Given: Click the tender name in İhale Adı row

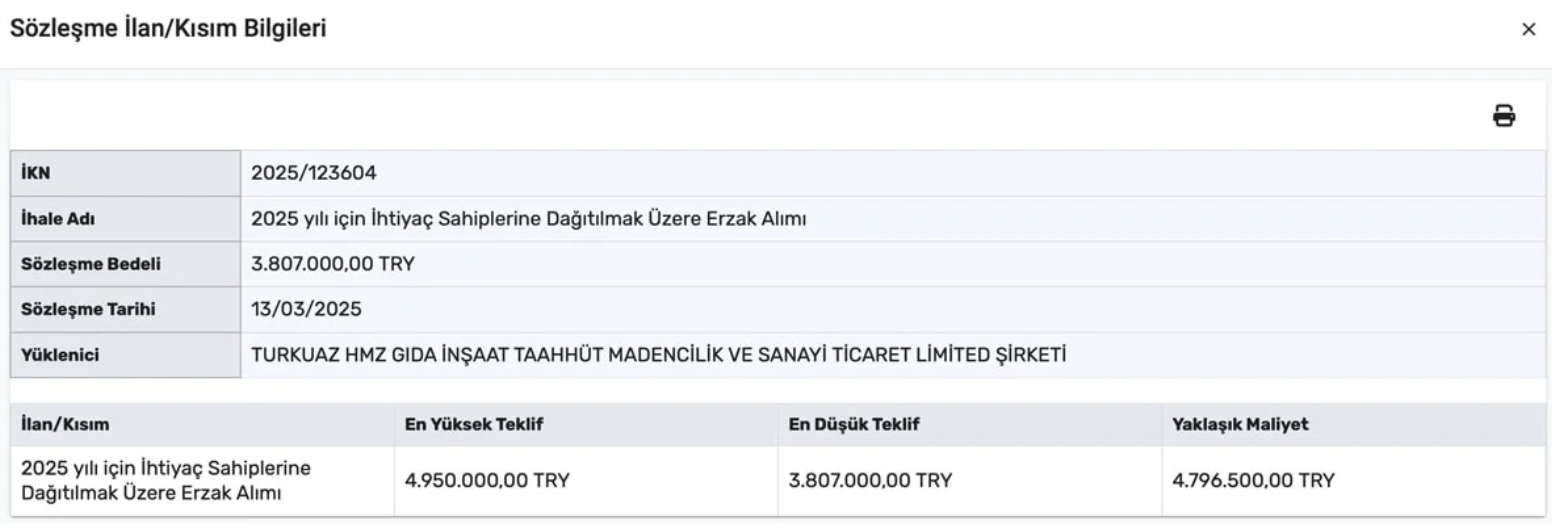Looking at the screenshot, I should 528,219.
